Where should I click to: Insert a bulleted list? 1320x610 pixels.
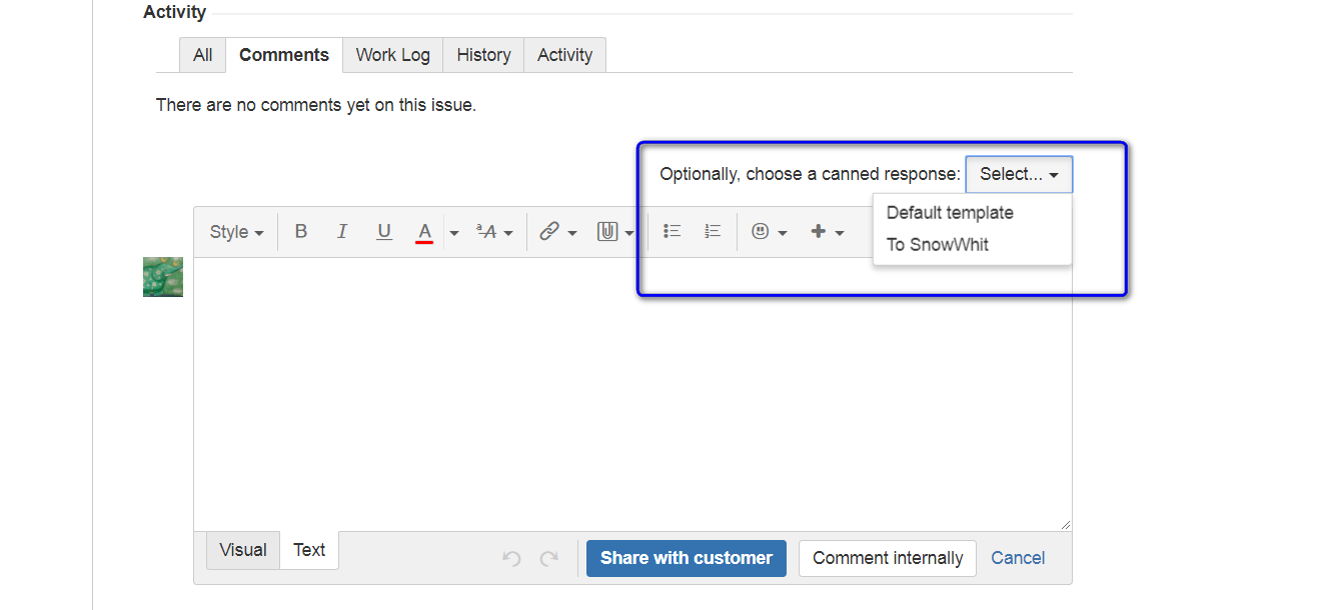coord(672,231)
